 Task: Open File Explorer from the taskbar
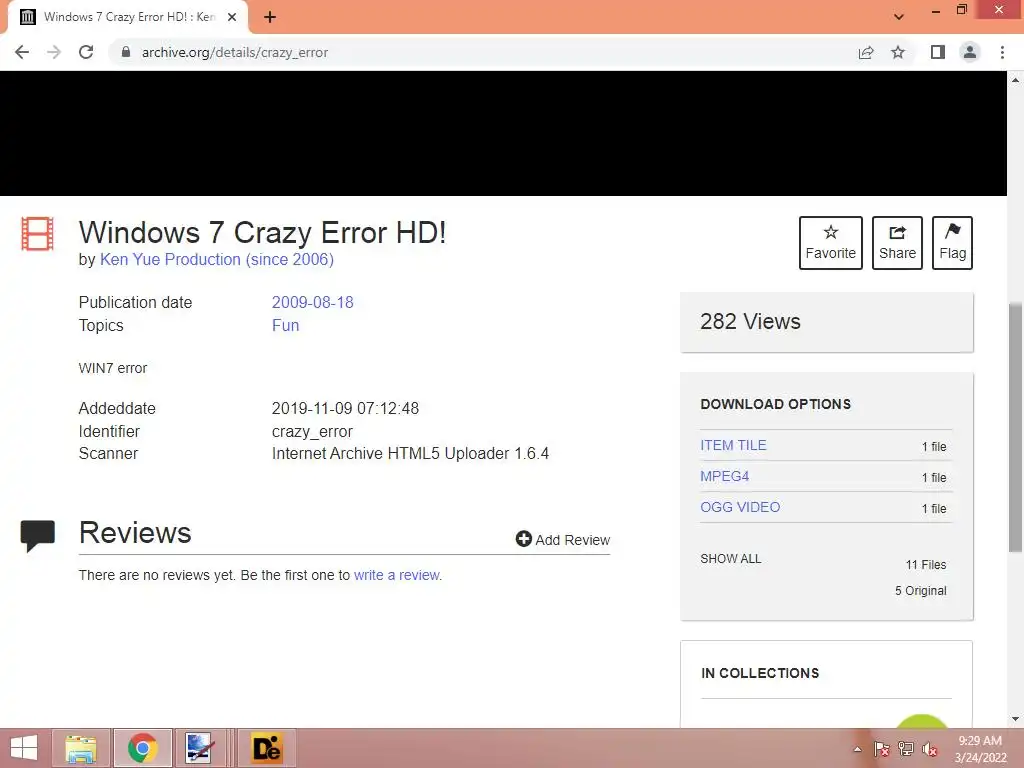click(x=81, y=748)
